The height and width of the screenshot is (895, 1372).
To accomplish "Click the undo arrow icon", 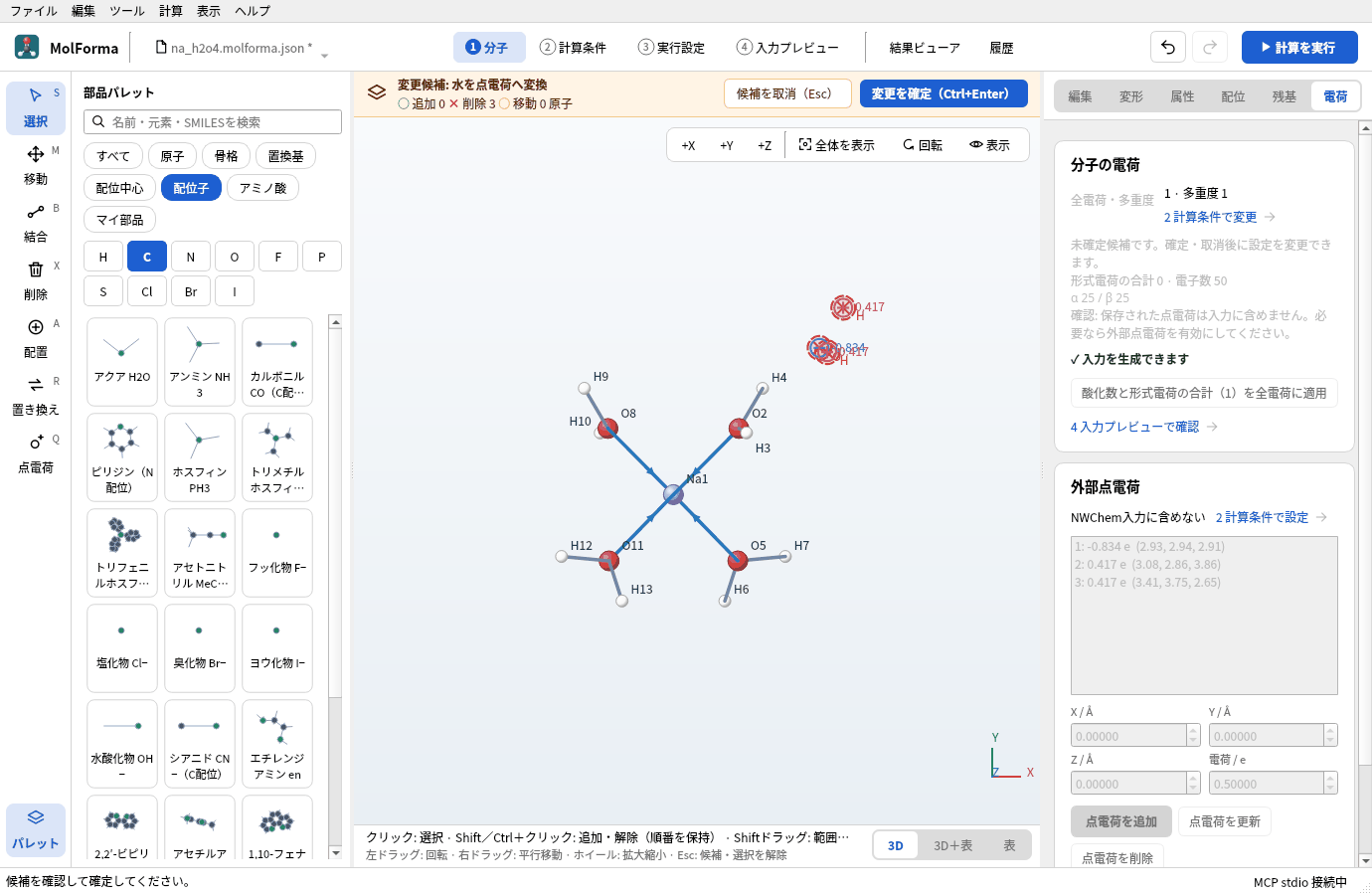I will point(1168,47).
